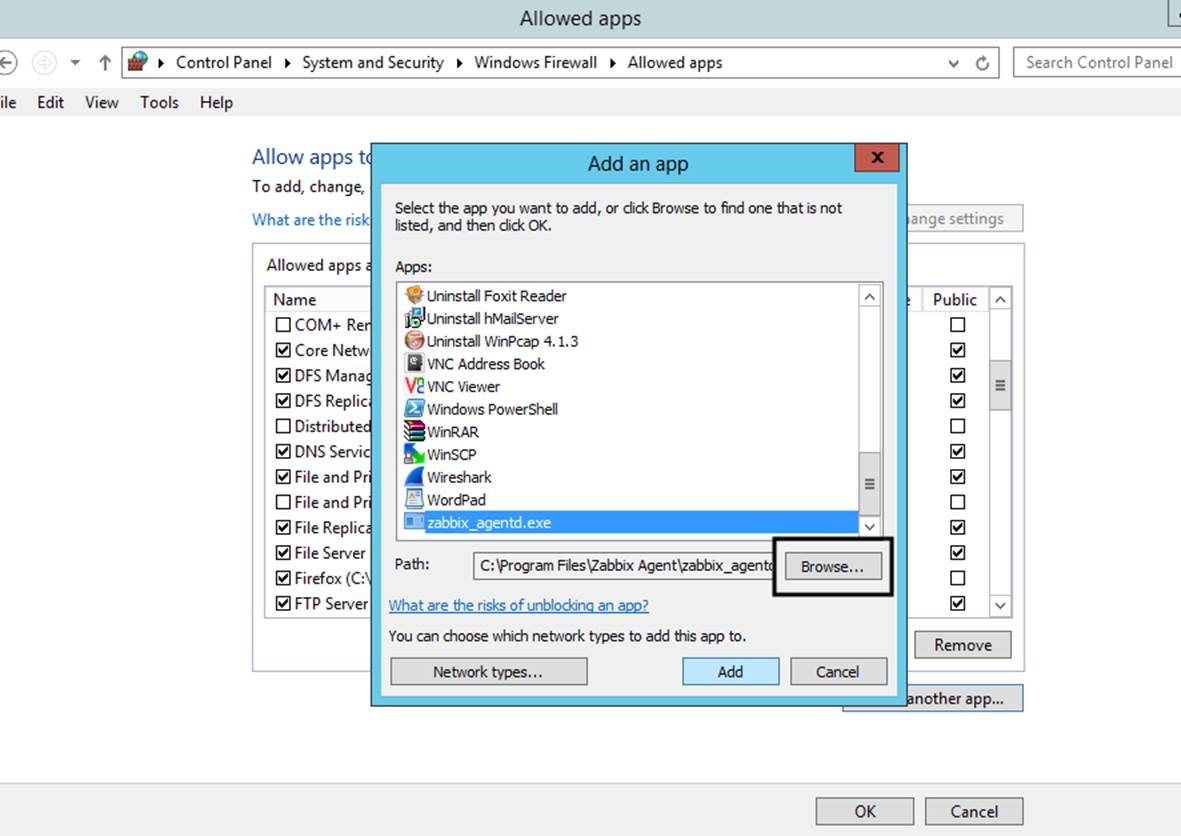The image size is (1181, 836).
Task: Click the Apps list scrollbar thumb
Action: tap(869, 484)
